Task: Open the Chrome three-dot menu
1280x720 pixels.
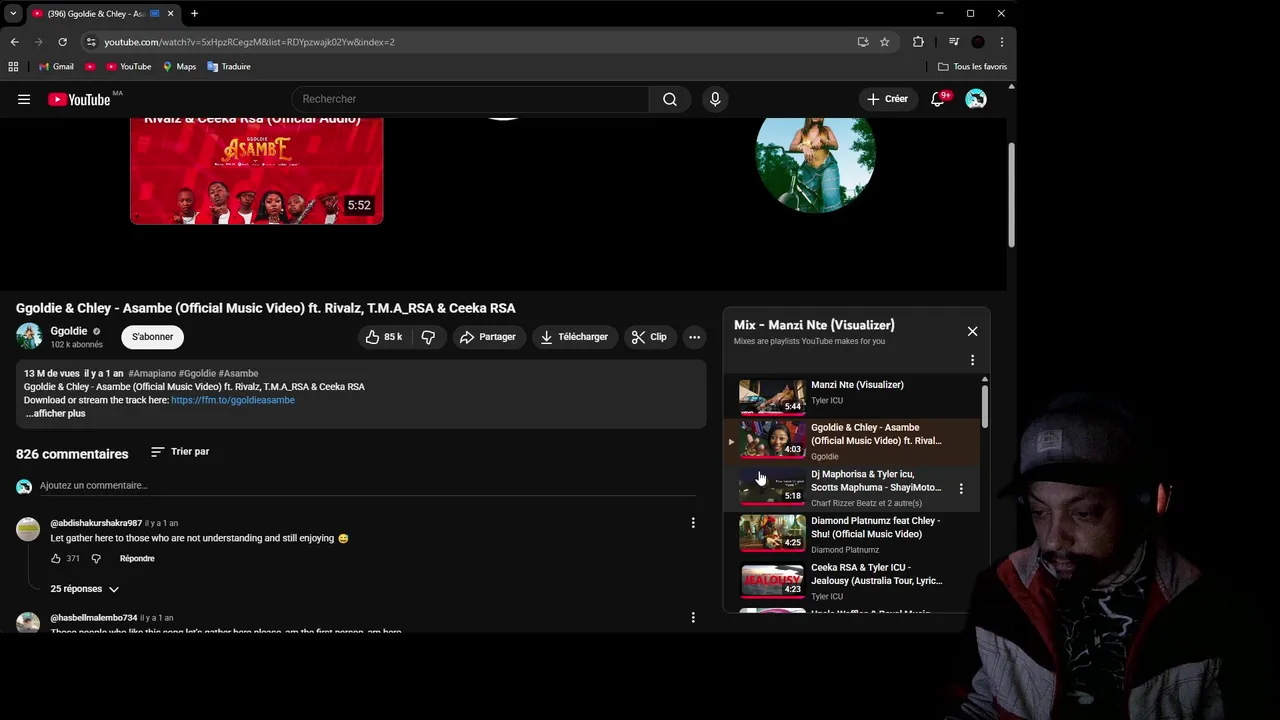Action: point(1001,42)
